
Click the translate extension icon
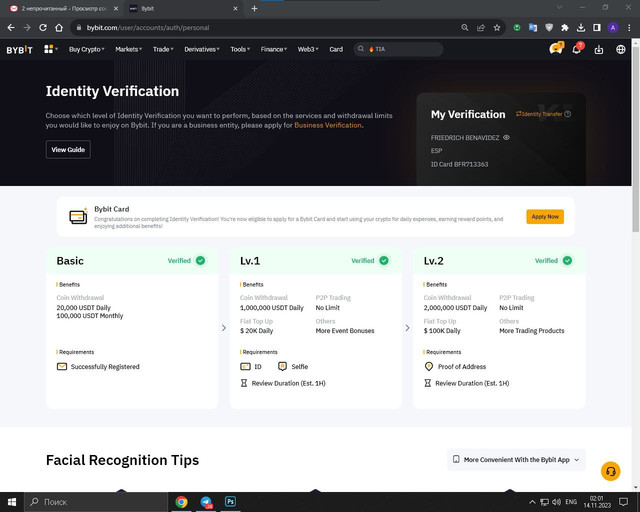pyautogui.click(x=533, y=27)
